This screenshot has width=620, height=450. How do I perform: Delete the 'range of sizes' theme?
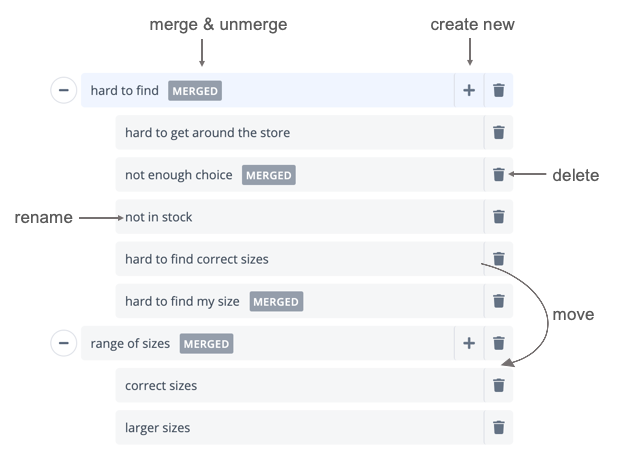[499, 344]
